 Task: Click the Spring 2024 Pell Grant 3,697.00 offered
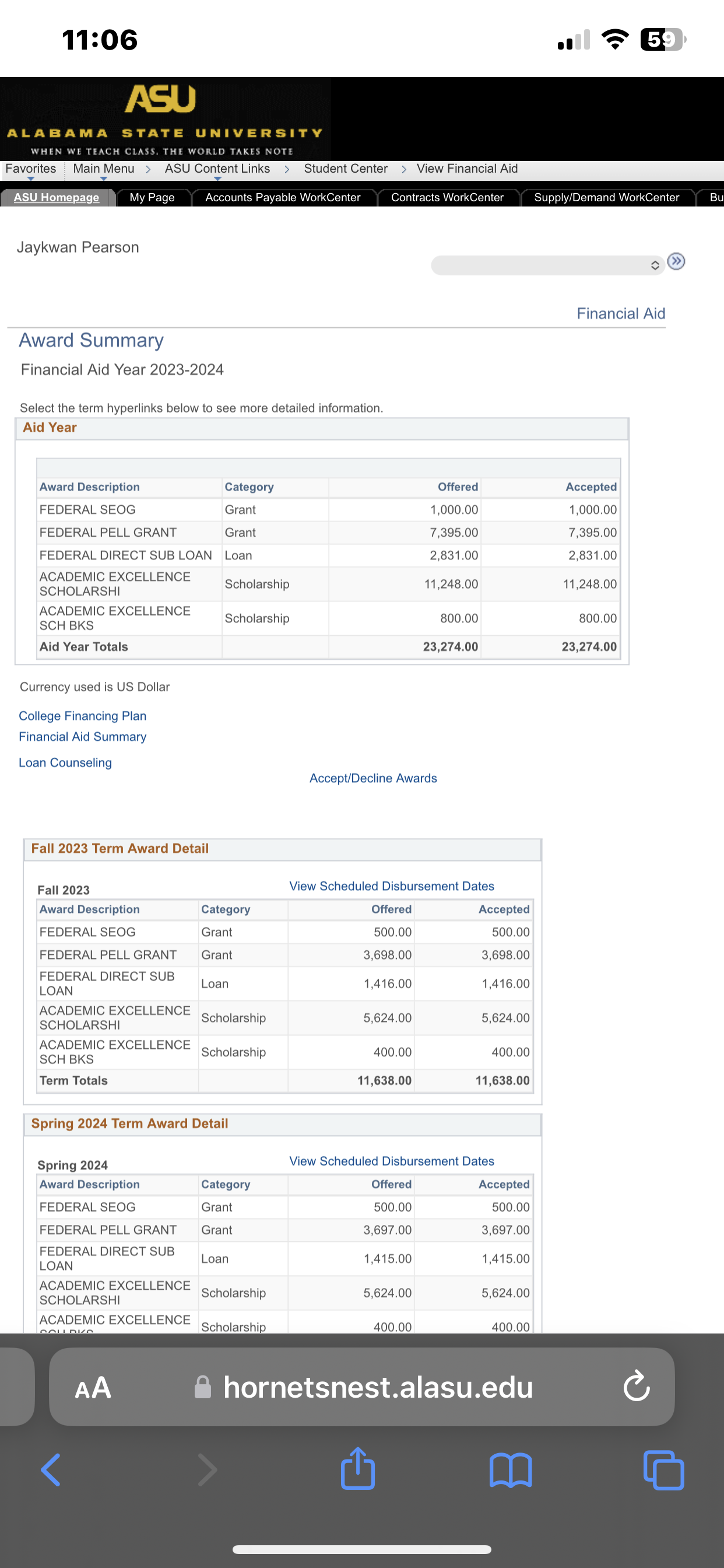pyautogui.click(x=388, y=1230)
